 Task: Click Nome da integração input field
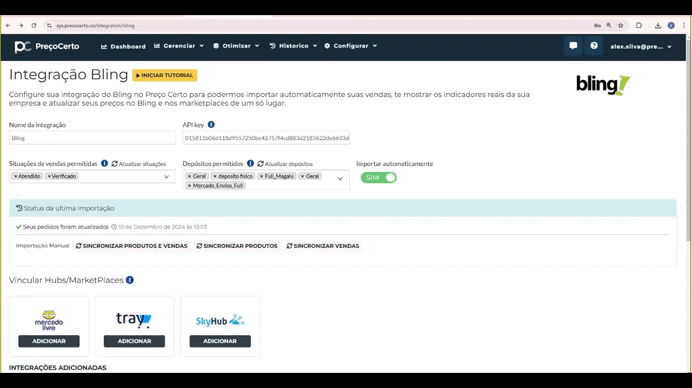click(x=92, y=138)
